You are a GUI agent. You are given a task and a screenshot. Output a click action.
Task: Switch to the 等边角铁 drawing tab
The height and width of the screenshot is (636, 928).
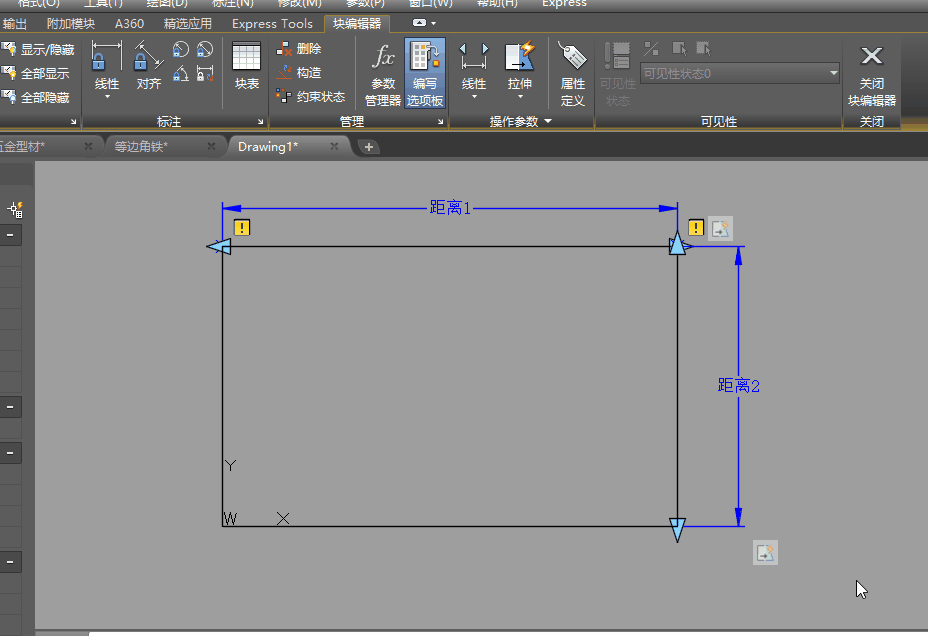[x=141, y=146]
